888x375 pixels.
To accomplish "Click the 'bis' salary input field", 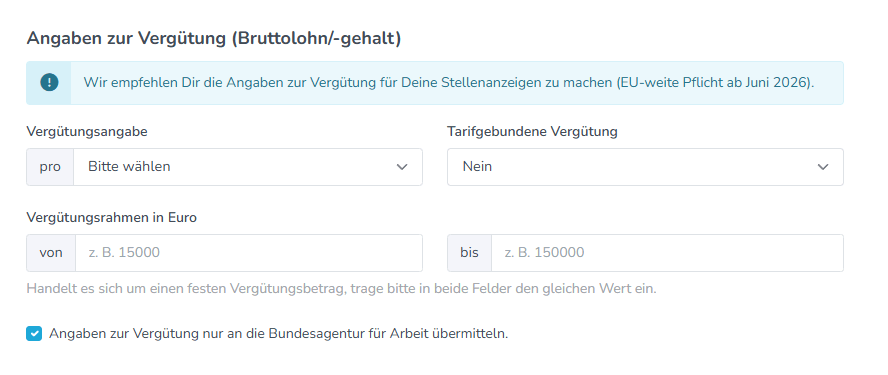I will click(667, 253).
